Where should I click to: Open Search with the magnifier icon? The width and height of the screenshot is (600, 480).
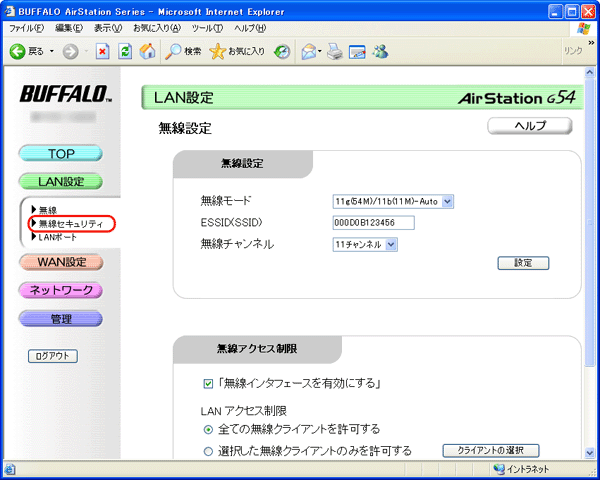(x=173, y=51)
